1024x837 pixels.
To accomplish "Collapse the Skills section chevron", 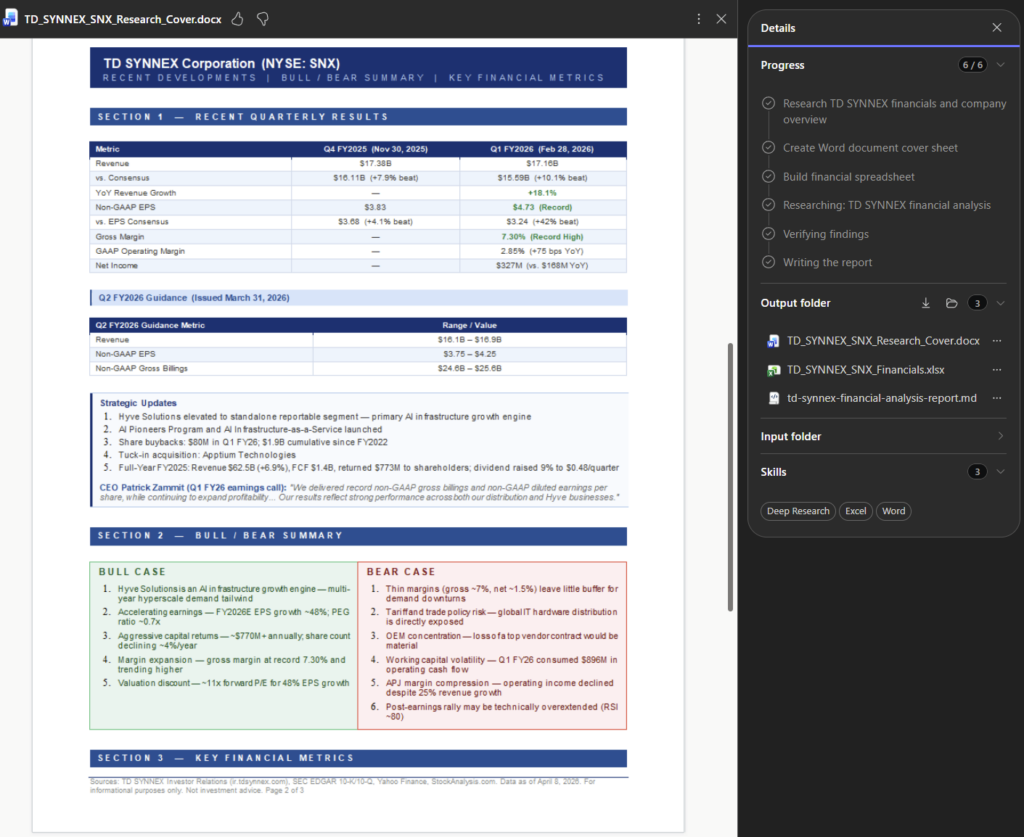I will pos(1000,472).
